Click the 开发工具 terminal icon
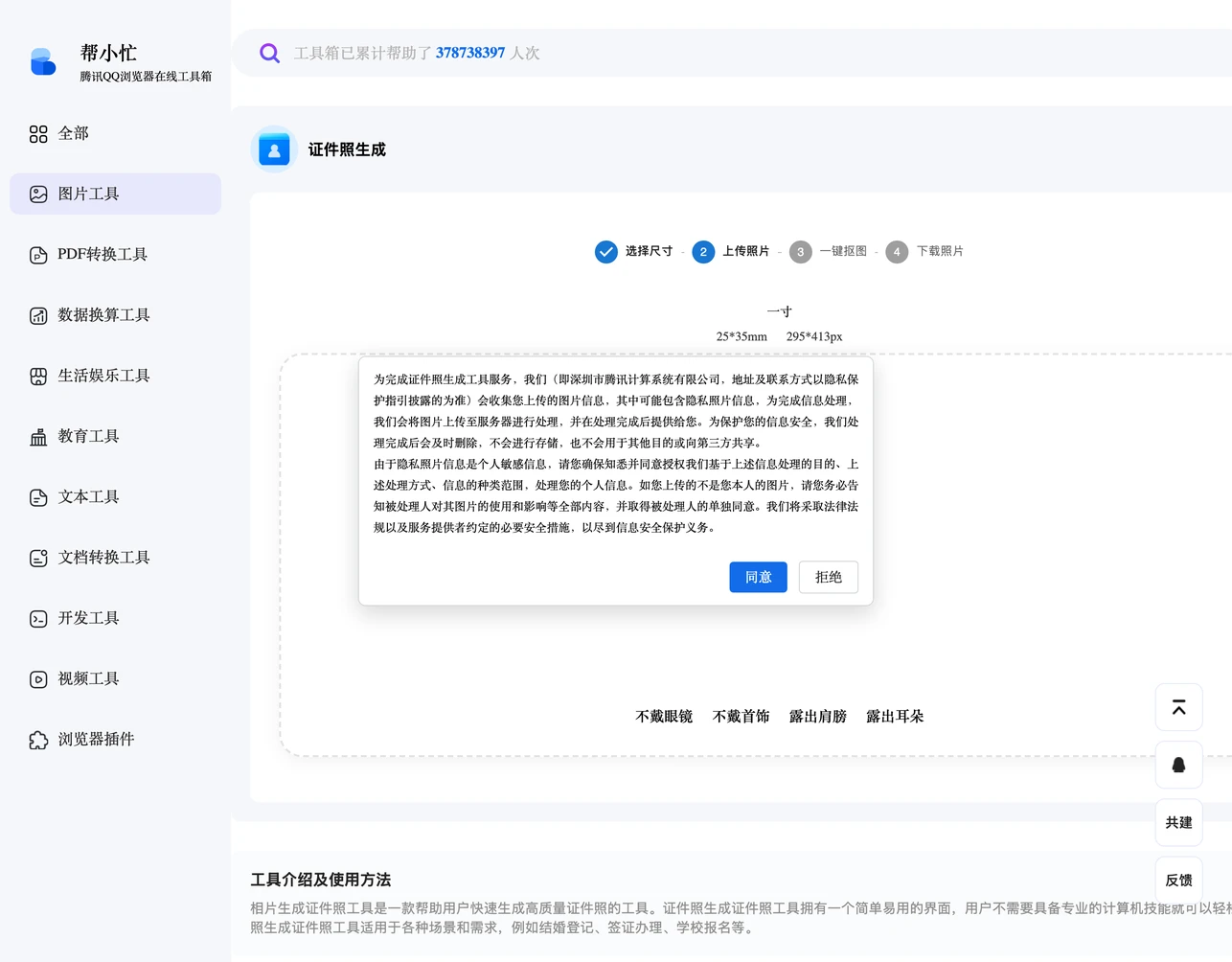This screenshot has width=1232, height=962. click(38, 619)
